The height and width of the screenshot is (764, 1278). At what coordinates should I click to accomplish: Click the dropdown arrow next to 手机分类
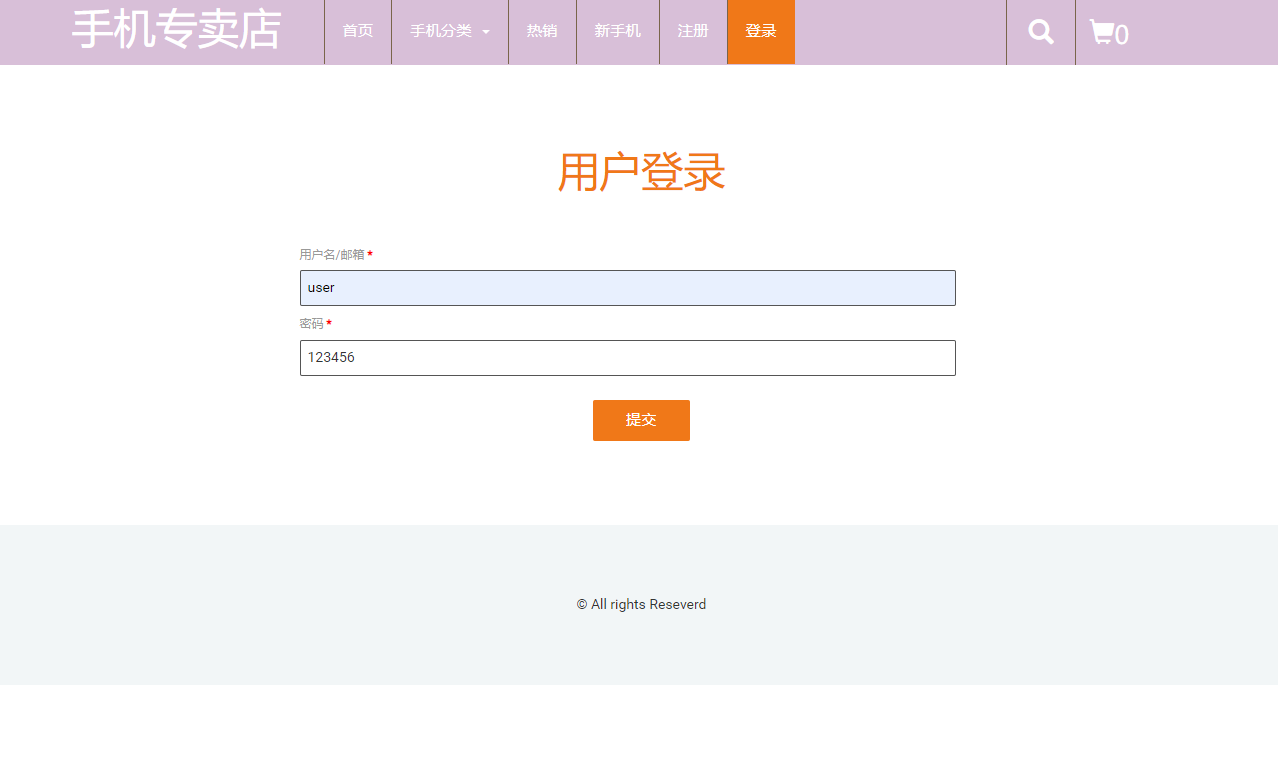pos(487,31)
